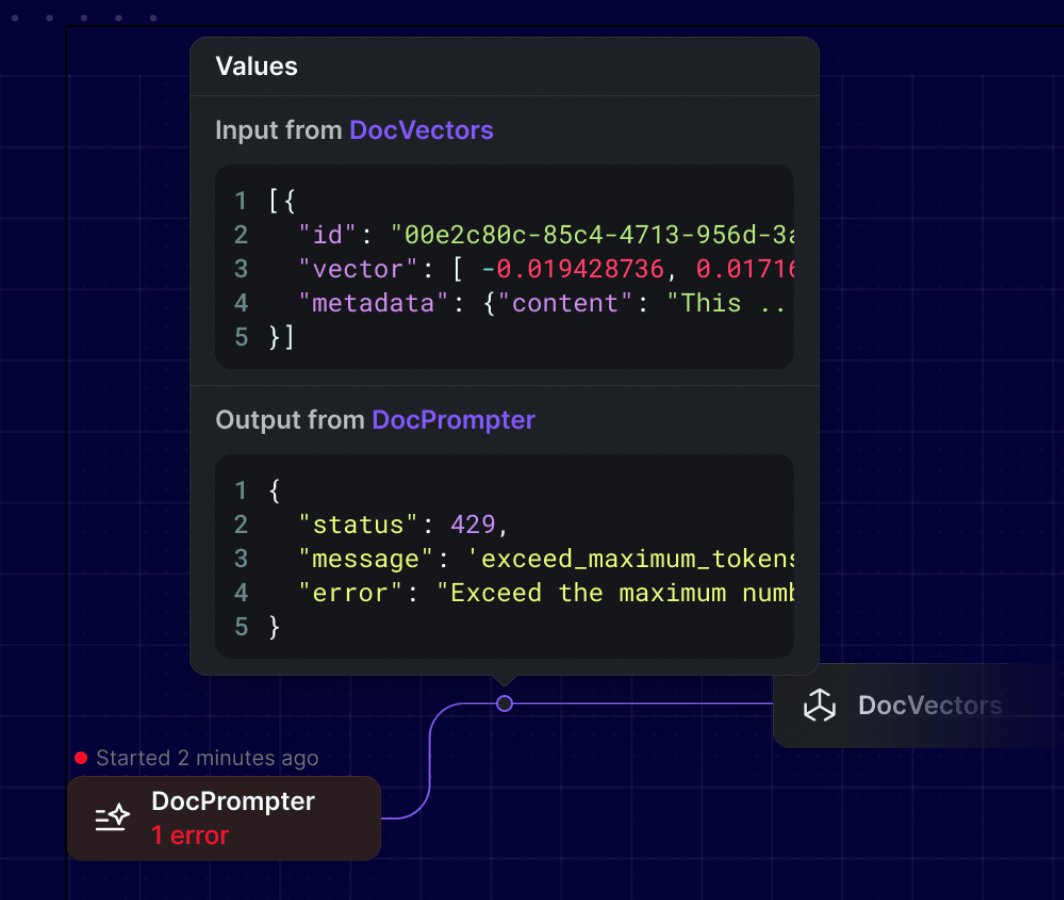Select the connection point circle on the edge

pyautogui.click(x=504, y=704)
